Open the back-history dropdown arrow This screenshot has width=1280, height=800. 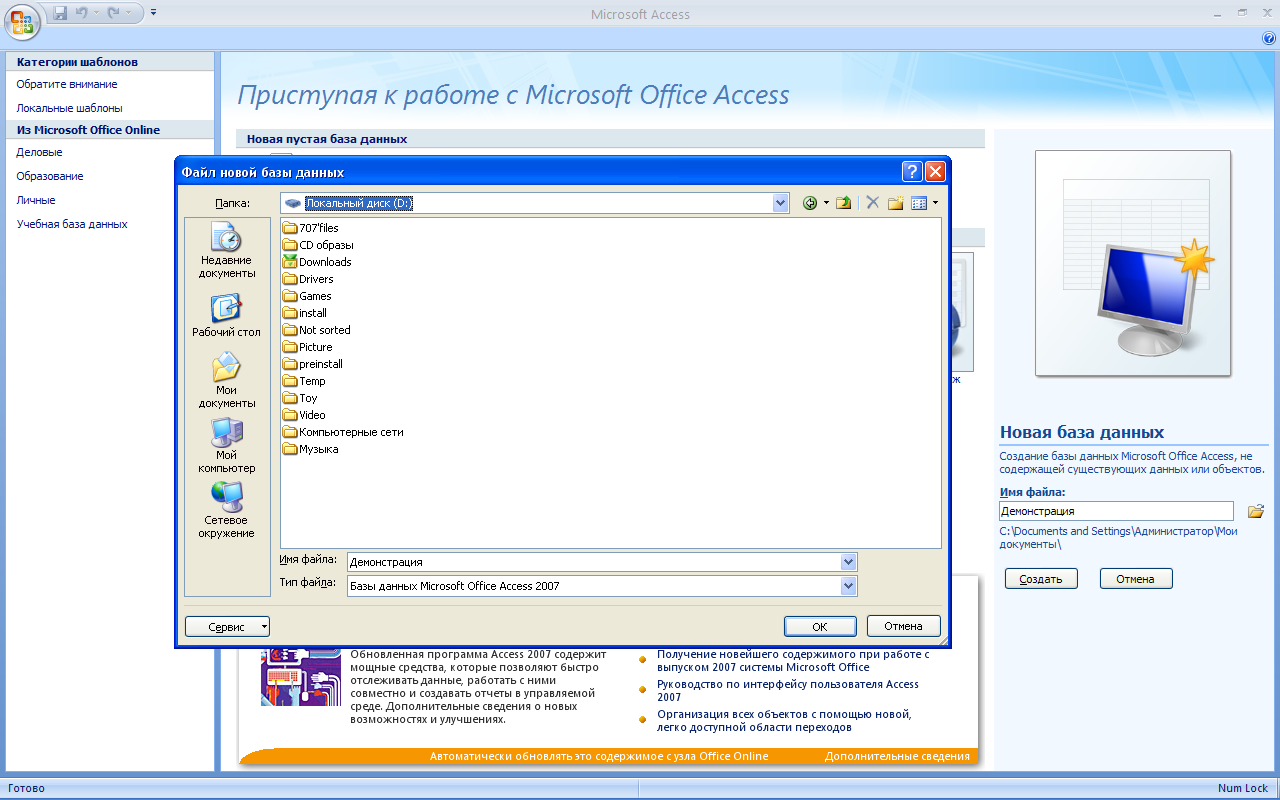coord(826,203)
